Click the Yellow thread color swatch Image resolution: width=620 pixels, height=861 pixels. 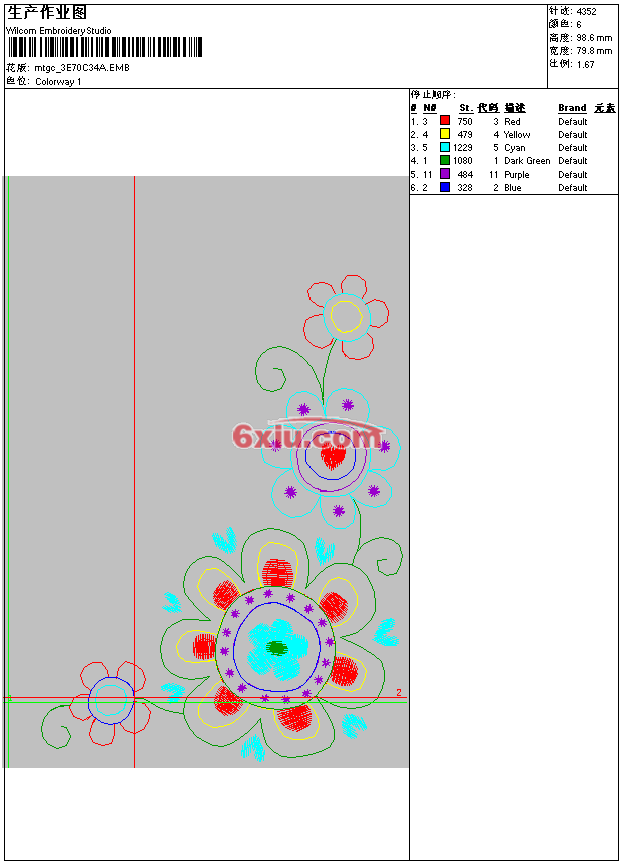click(445, 134)
